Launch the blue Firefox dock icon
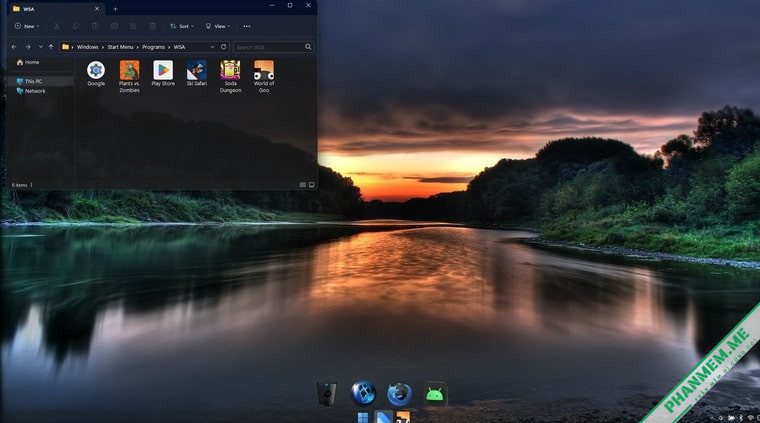Screen dimensions: 760x423 (399, 394)
